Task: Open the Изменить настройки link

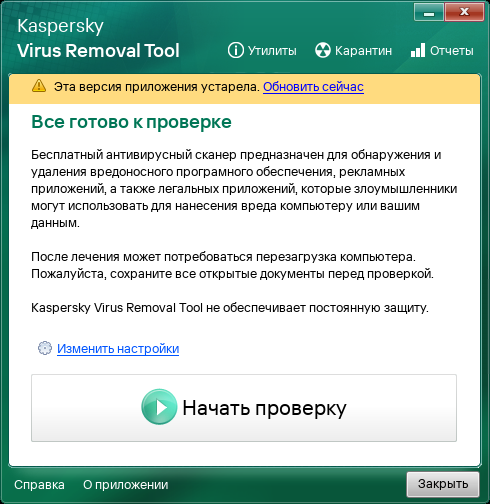Action: tap(118, 349)
